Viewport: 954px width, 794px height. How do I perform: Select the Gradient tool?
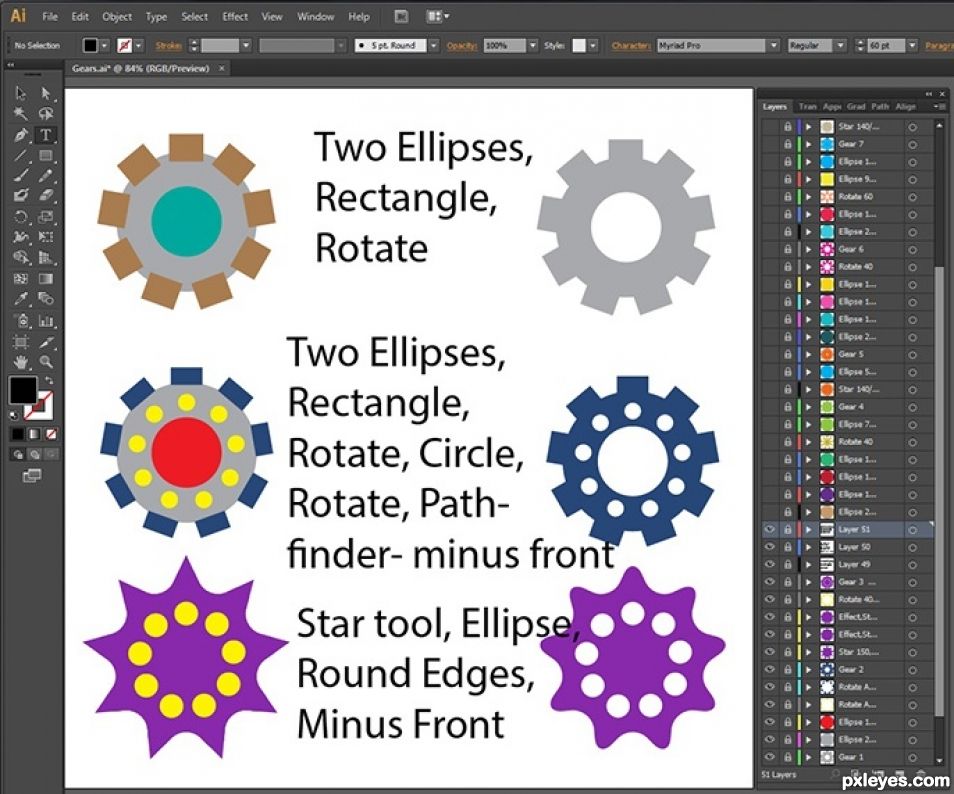coord(46,279)
